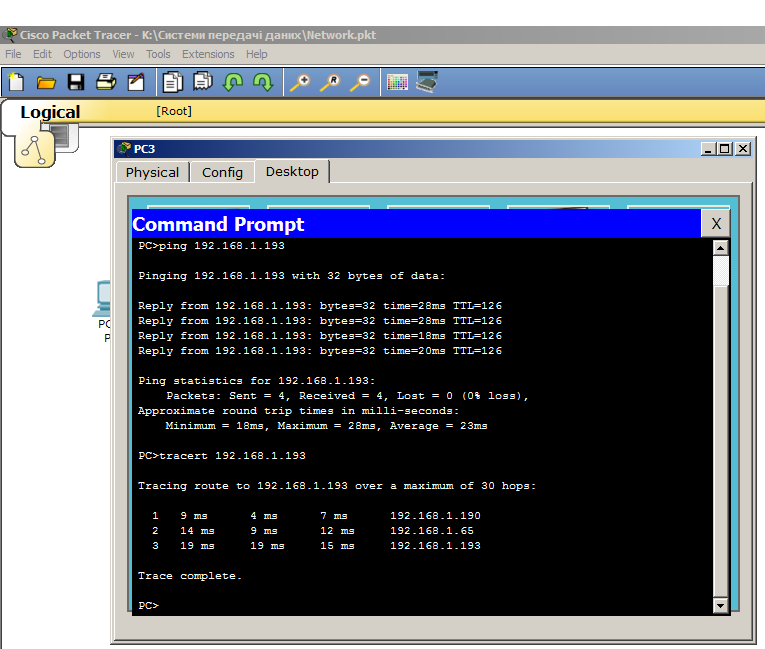Click the reply line with time=20ms

coord(320,351)
